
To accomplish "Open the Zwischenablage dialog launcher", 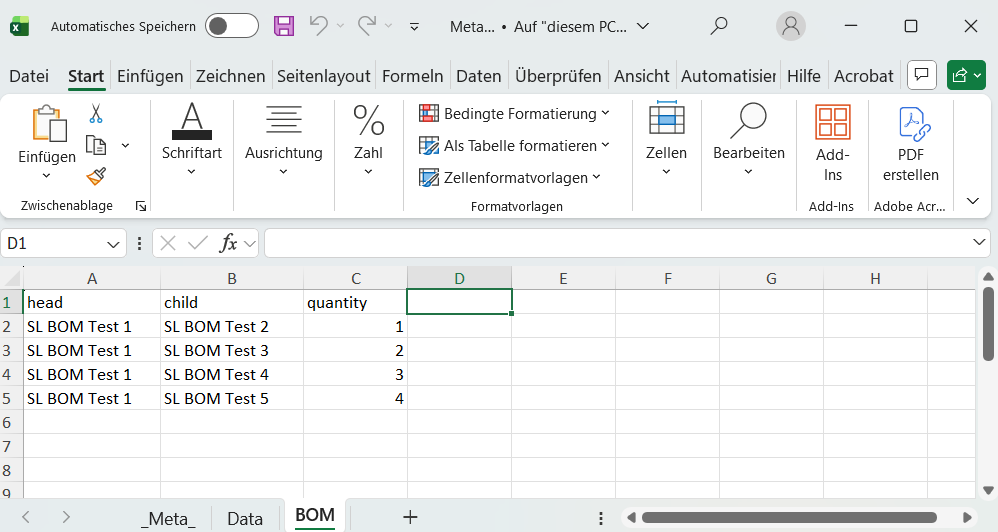I will click(141, 206).
